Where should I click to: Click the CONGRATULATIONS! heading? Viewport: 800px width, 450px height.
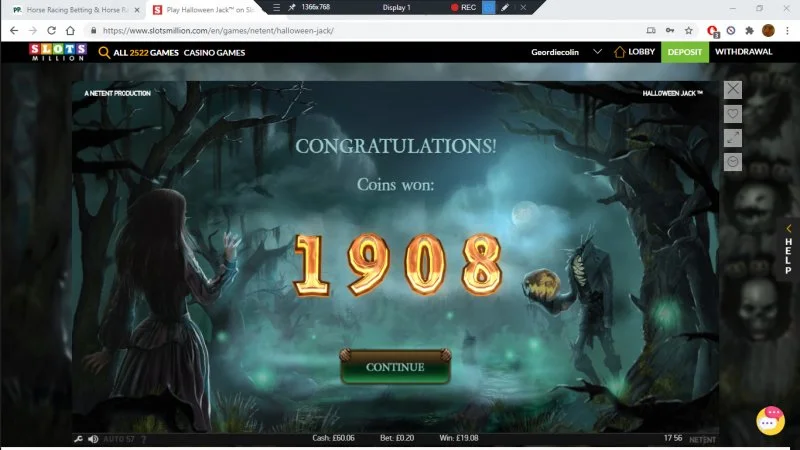coord(396,146)
